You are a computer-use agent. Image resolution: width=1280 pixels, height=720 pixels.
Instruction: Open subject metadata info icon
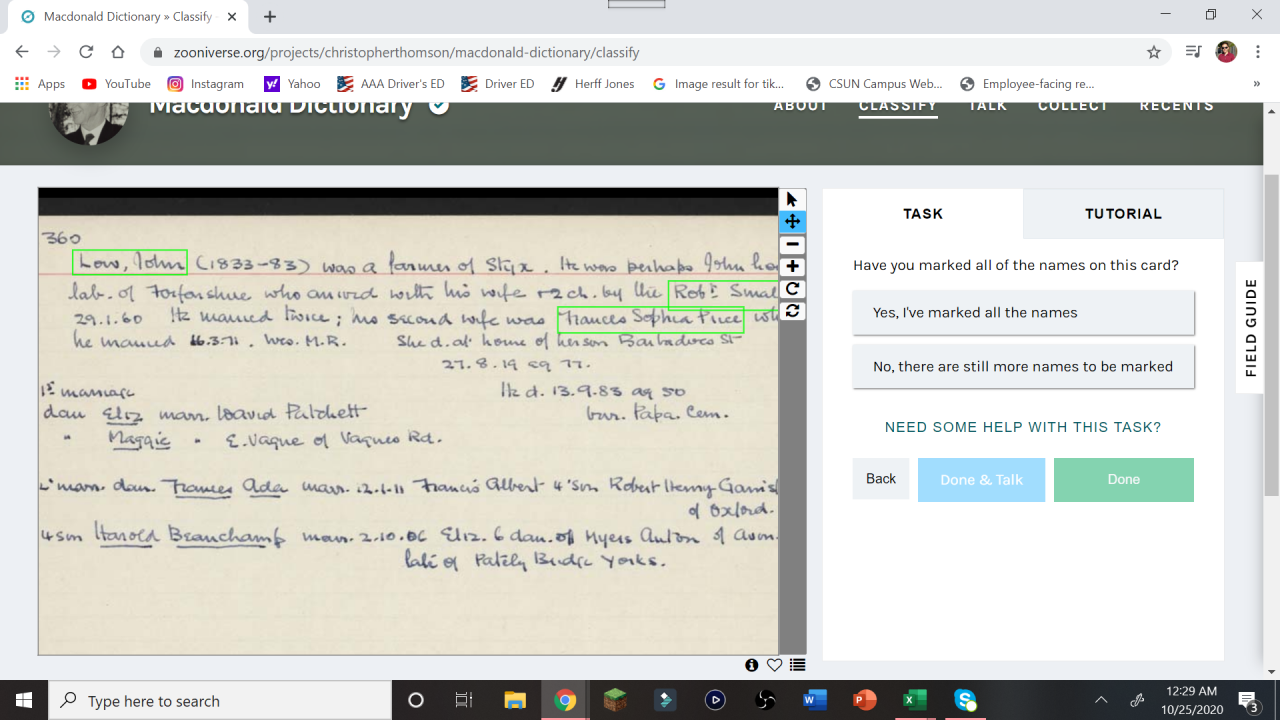[752, 665]
